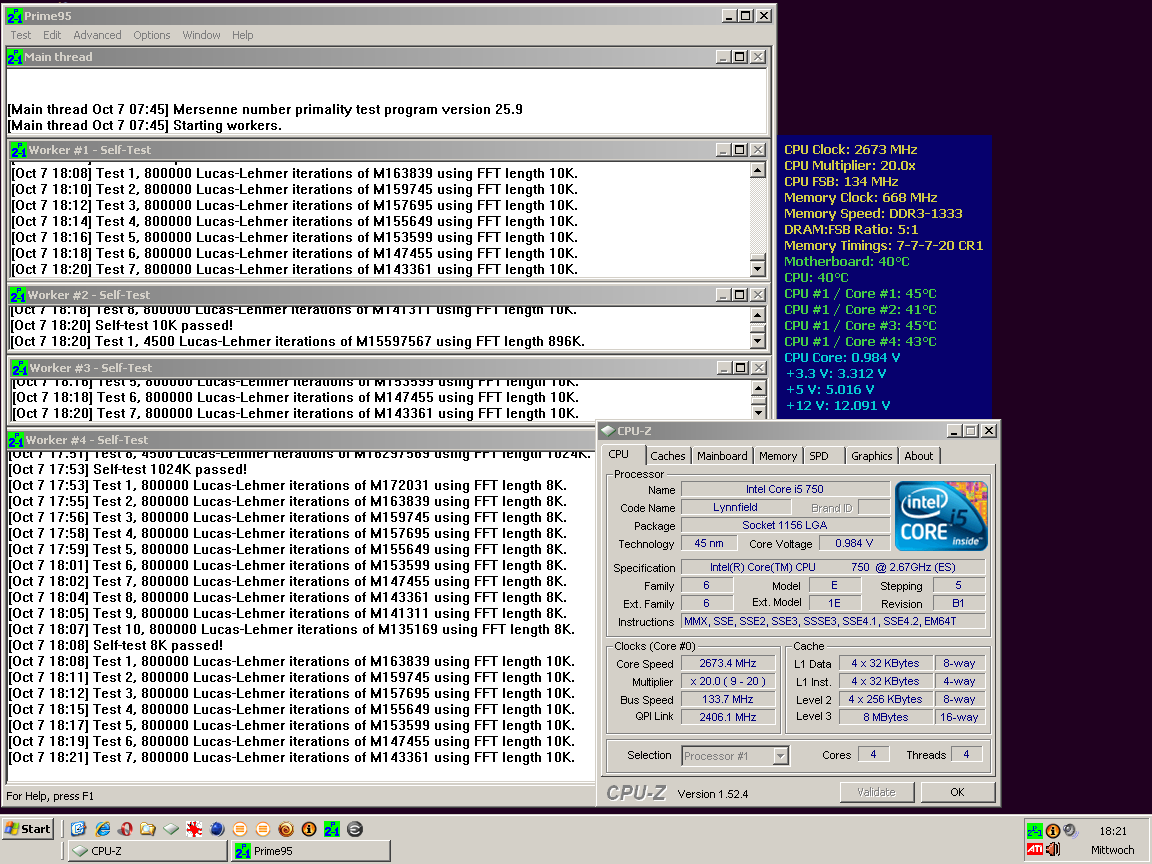The height and width of the screenshot is (864, 1152).
Task: Open the Options menu in Prime95
Action: pos(152,35)
